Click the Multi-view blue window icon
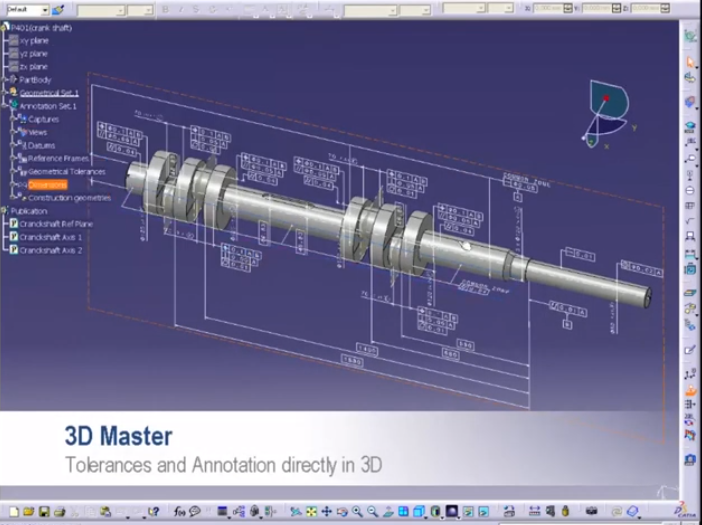This screenshot has height=525, width=702. tap(403, 511)
